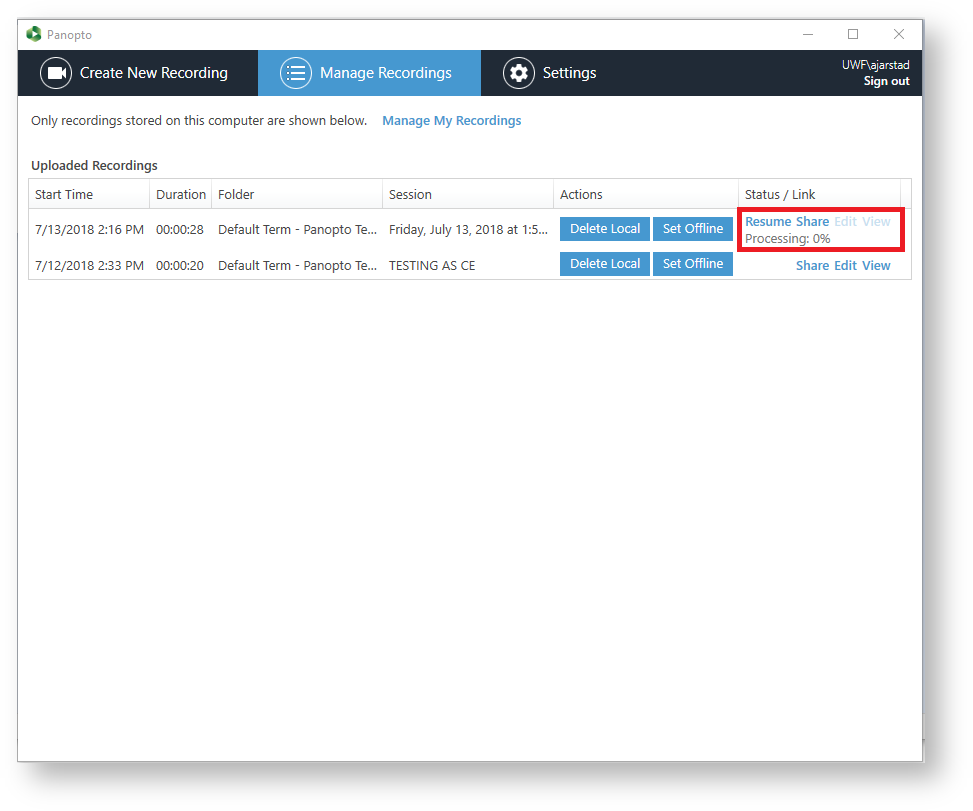The height and width of the screenshot is (811, 973).
Task: Edit the TESTING AS CE recording
Action: 845,266
